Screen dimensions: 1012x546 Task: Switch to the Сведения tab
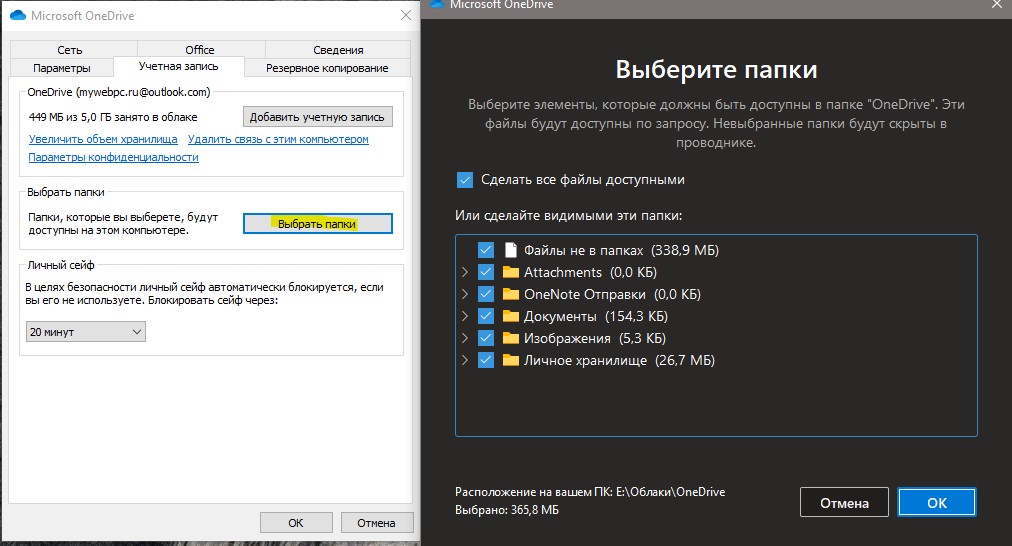tap(338, 50)
